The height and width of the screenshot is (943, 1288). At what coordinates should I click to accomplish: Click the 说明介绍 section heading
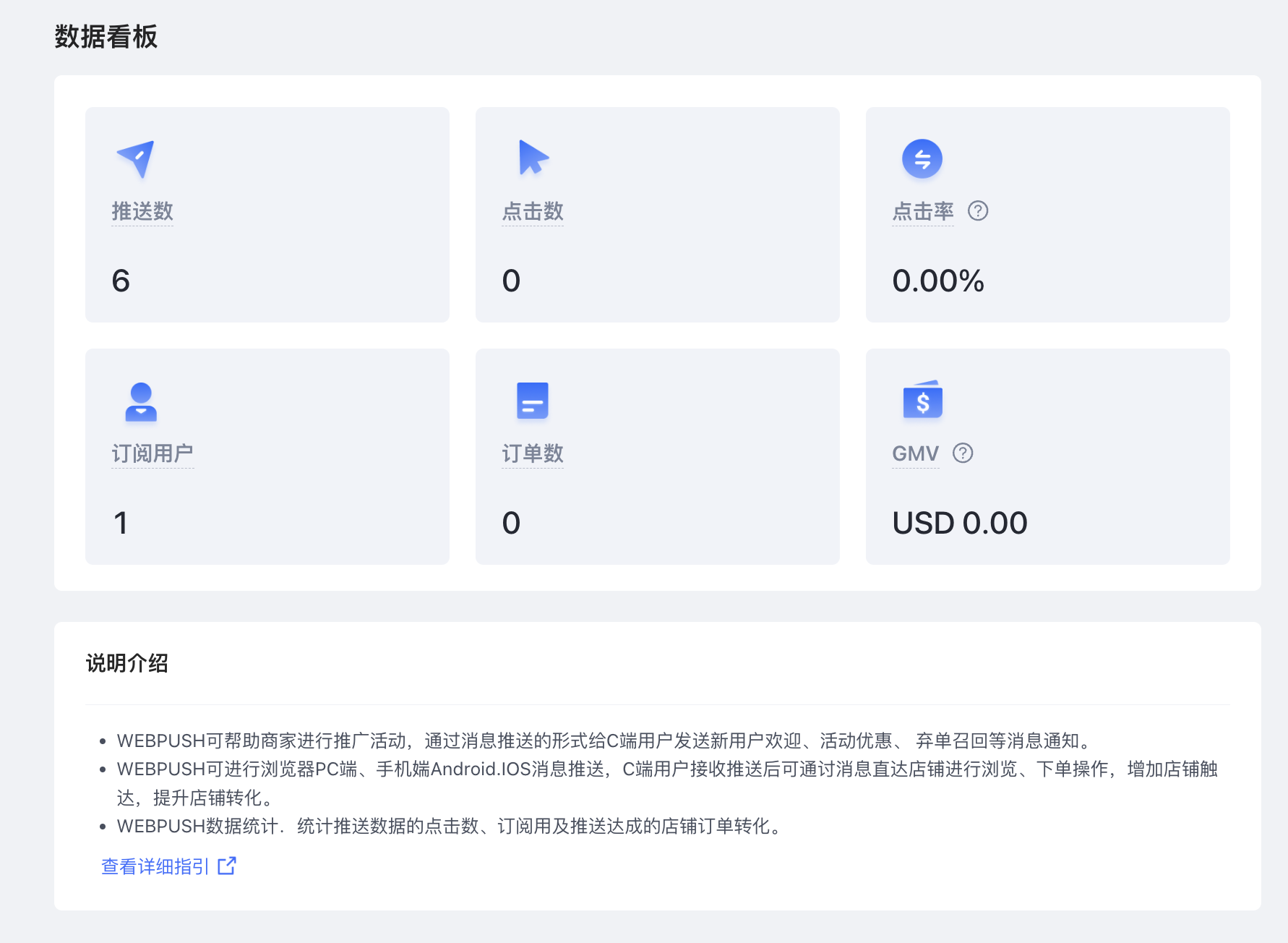pyautogui.click(x=127, y=663)
